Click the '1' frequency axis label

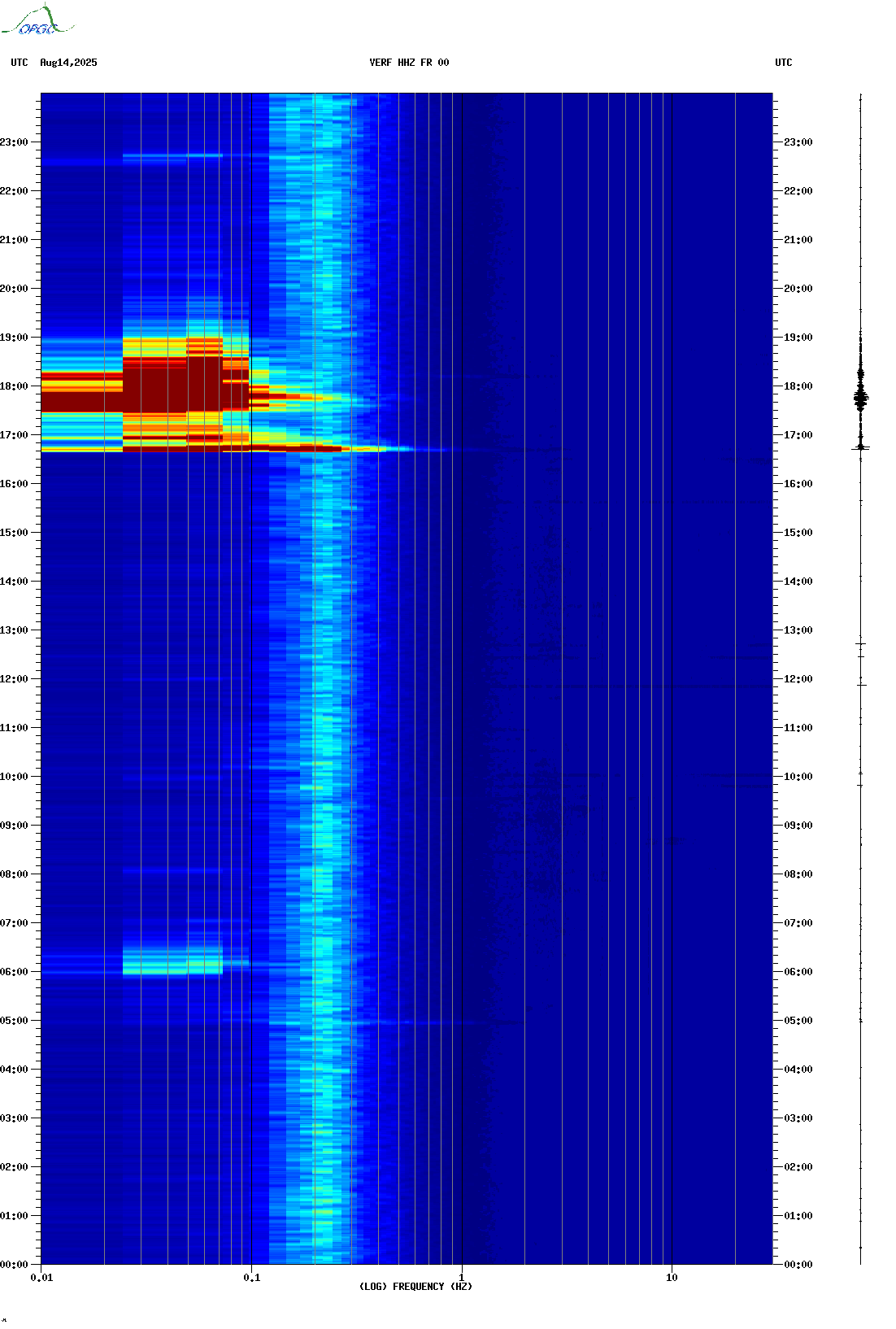point(462,1278)
